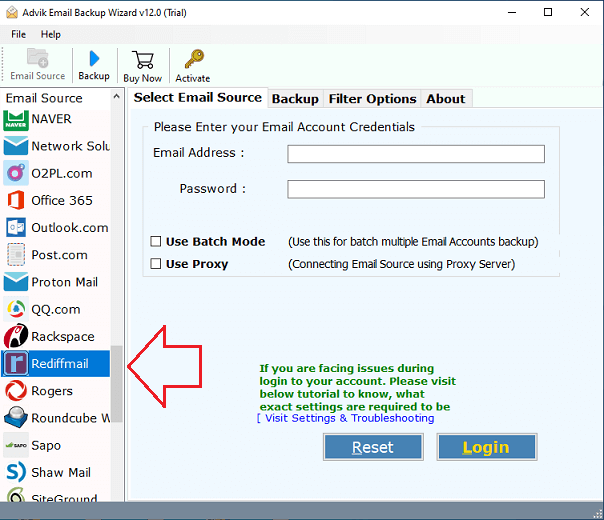Select the NAVER icon in source list
604x520 pixels.
[x=16, y=120]
